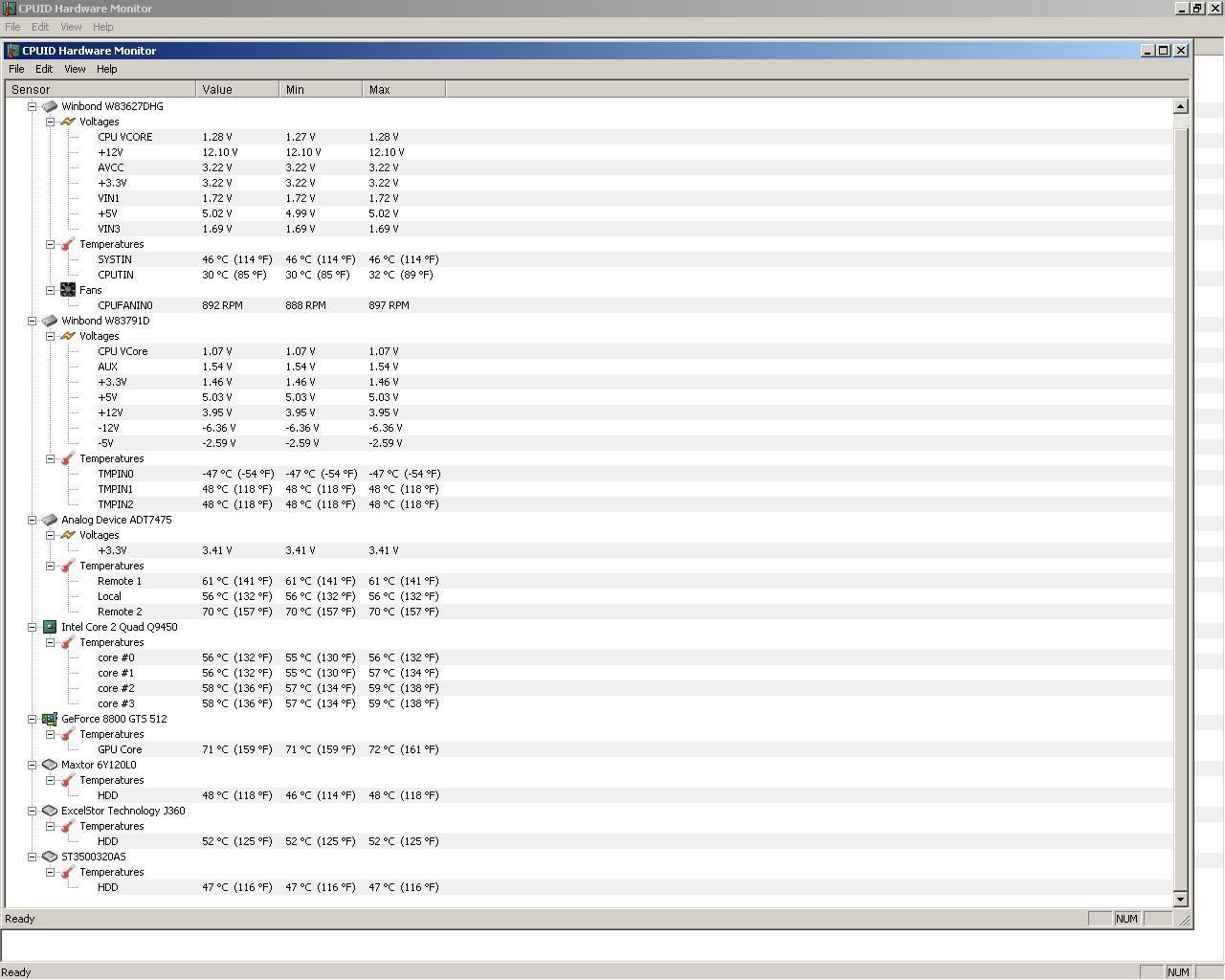Click the outer window CPUID title bar icon
The height and width of the screenshot is (980, 1225).
pyautogui.click(x=9, y=9)
